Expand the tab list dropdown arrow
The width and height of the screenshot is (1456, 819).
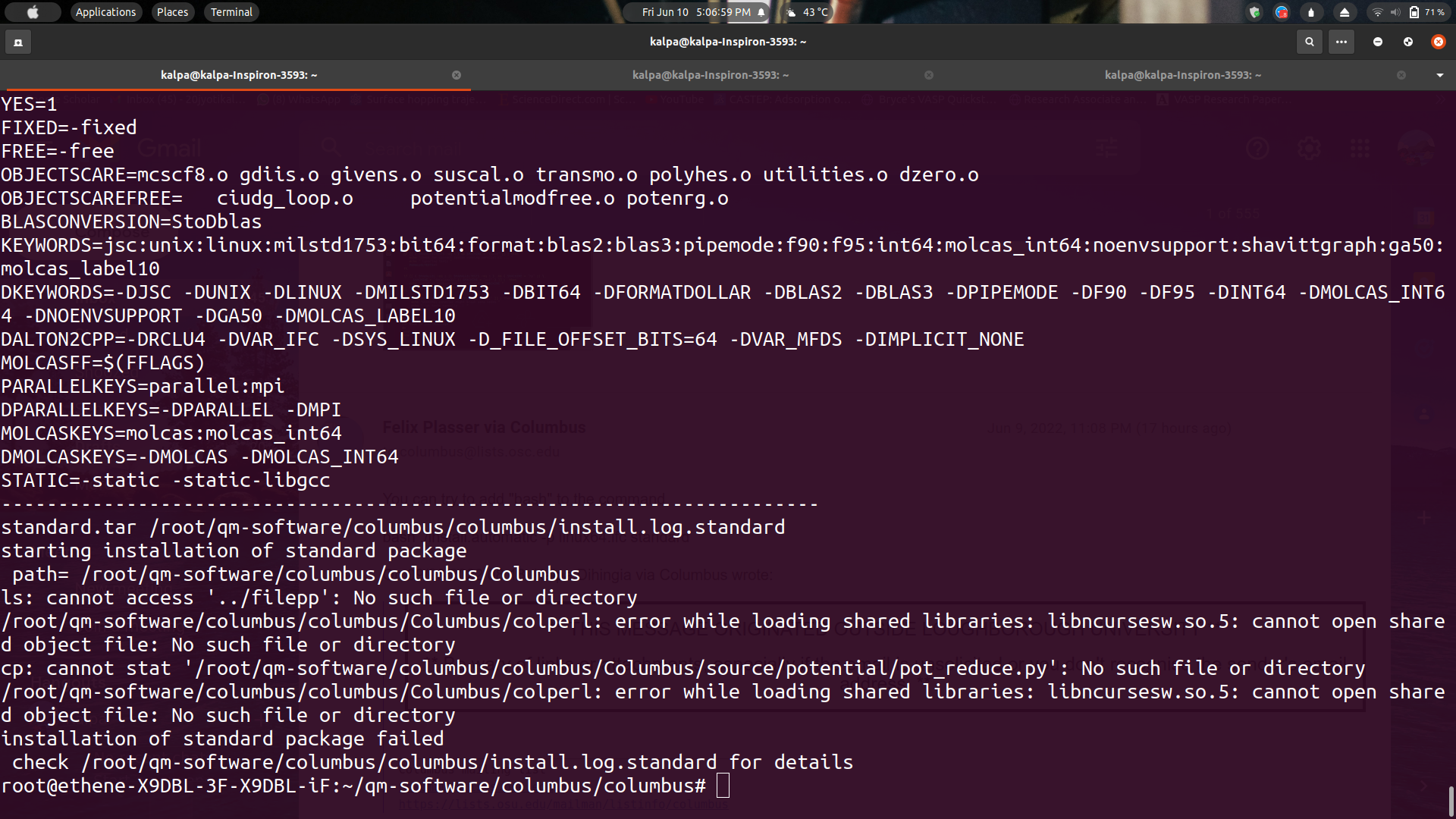(x=1440, y=75)
